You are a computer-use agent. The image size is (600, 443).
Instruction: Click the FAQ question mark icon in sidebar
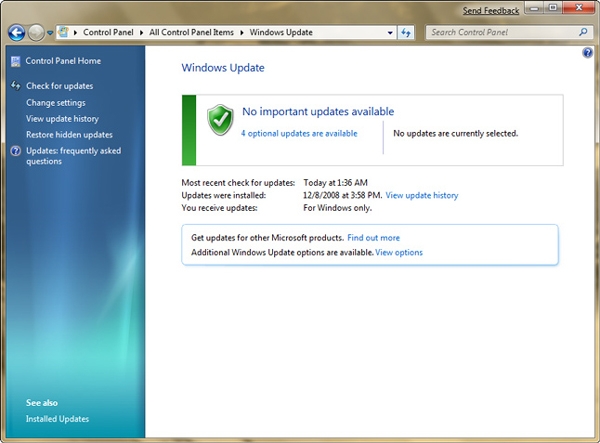[16, 151]
